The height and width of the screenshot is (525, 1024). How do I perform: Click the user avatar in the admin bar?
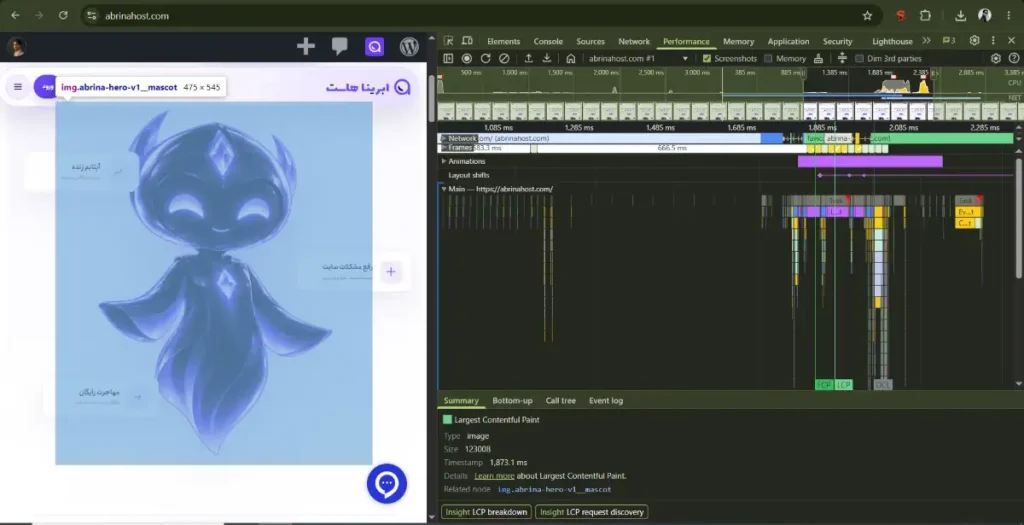[16, 46]
